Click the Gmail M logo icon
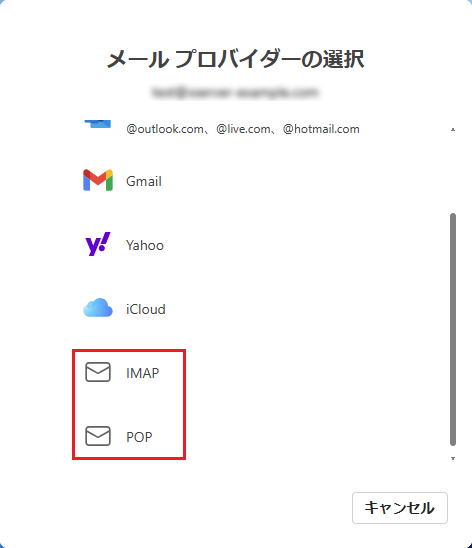The height and width of the screenshot is (548, 472). tap(98, 180)
